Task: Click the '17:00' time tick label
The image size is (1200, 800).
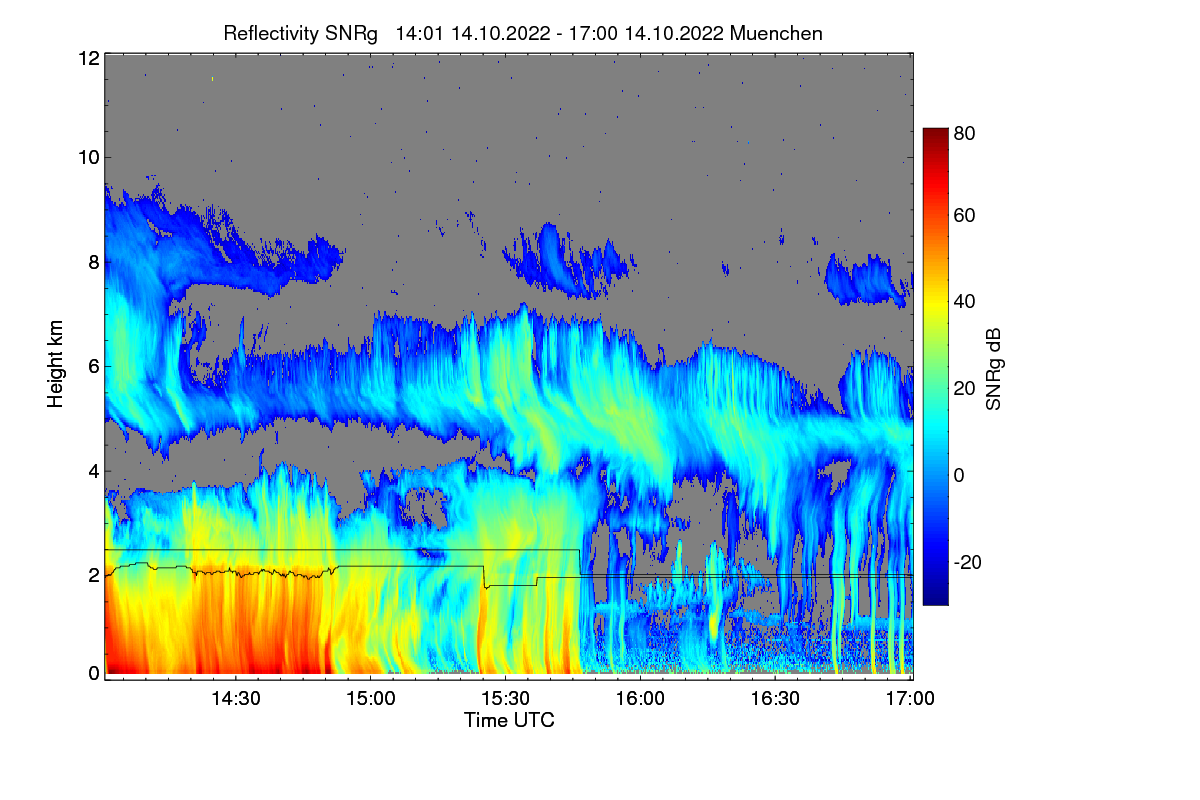Action: coord(909,699)
